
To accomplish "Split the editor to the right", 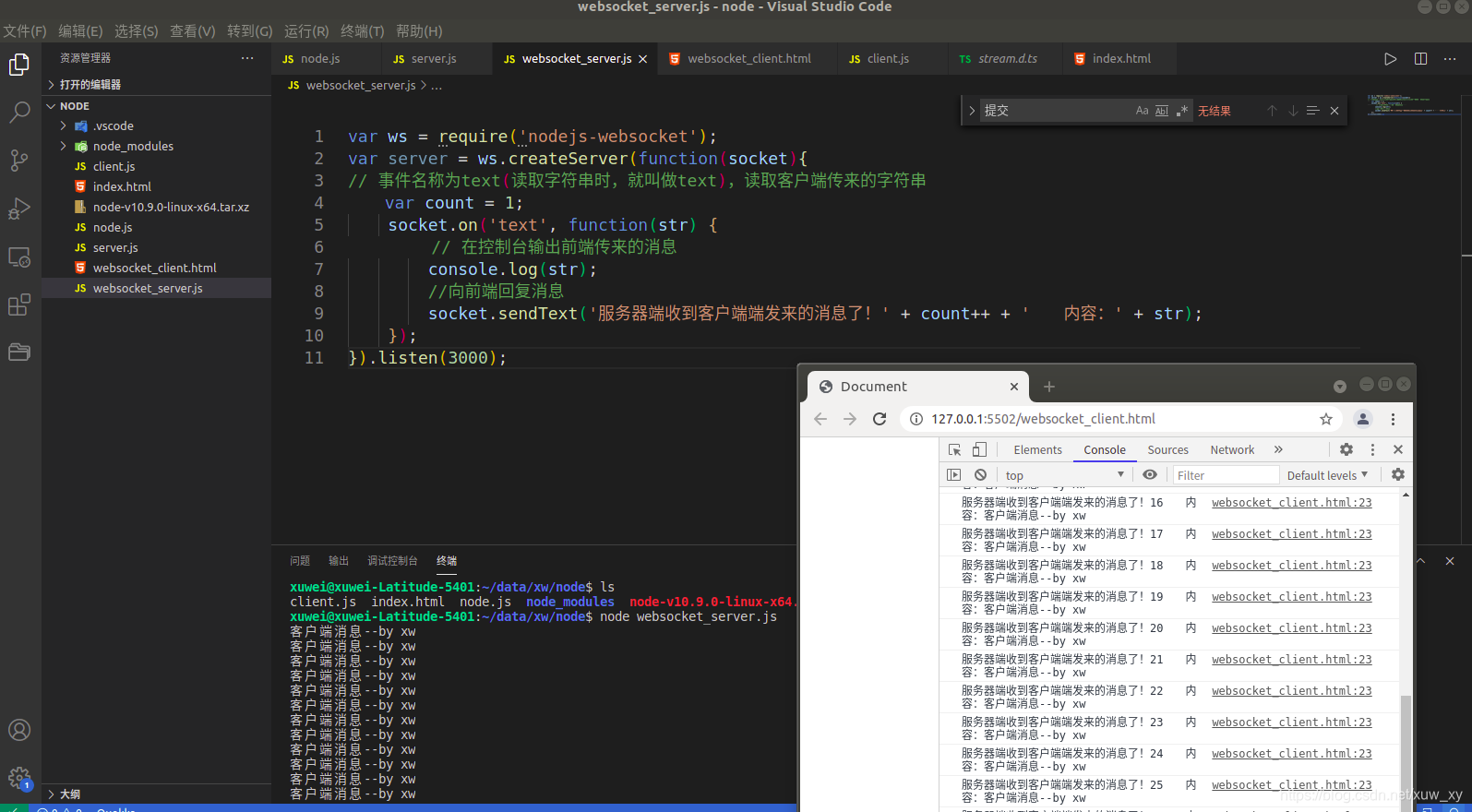I will click(x=1420, y=59).
